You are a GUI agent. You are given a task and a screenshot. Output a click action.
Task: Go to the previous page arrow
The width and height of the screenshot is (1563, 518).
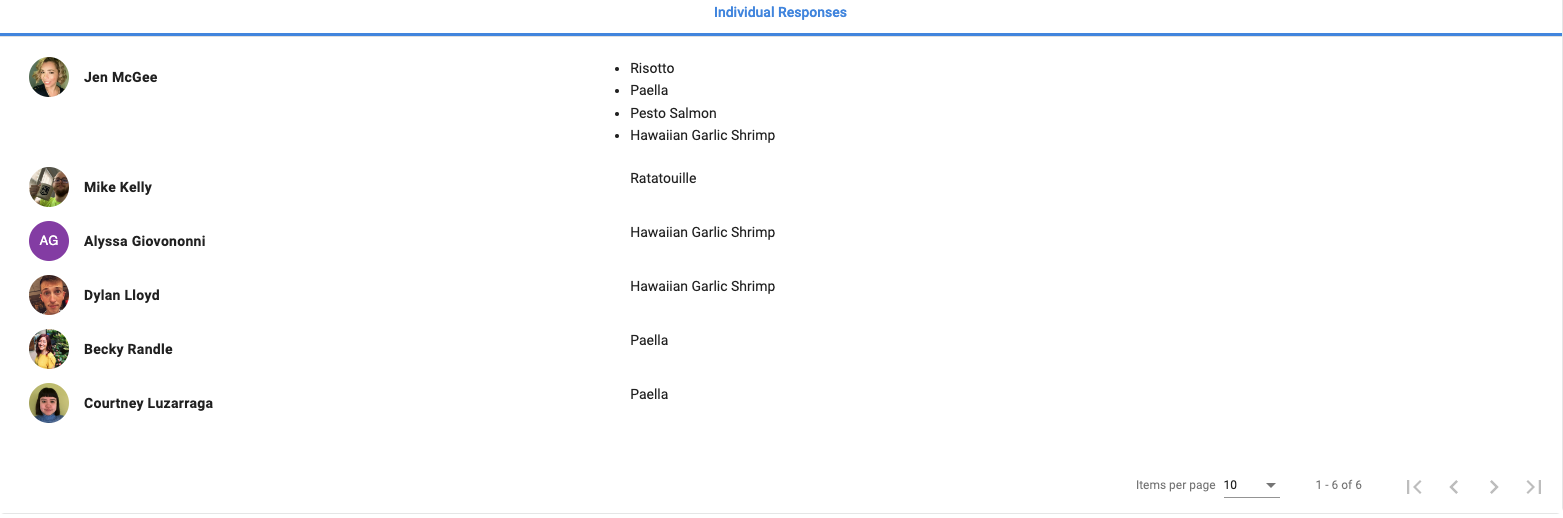[1454, 486]
